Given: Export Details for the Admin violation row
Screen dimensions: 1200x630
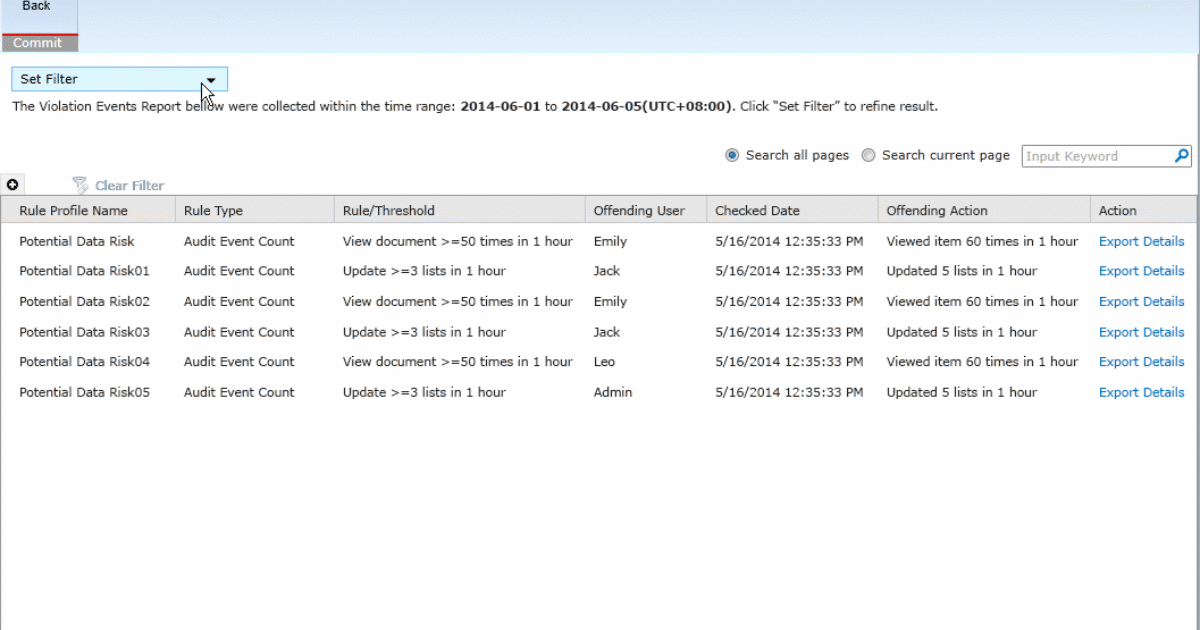Looking at the screenshot, I should (x=1141, y=392).
